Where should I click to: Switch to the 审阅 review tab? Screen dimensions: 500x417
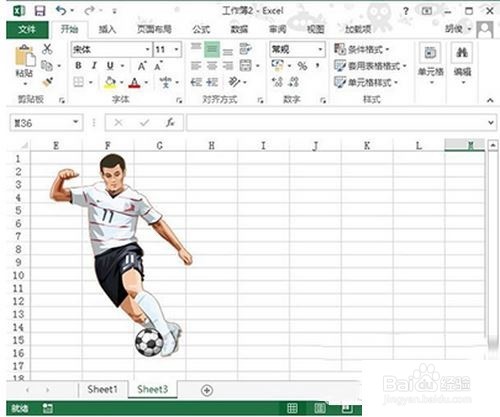278,30
